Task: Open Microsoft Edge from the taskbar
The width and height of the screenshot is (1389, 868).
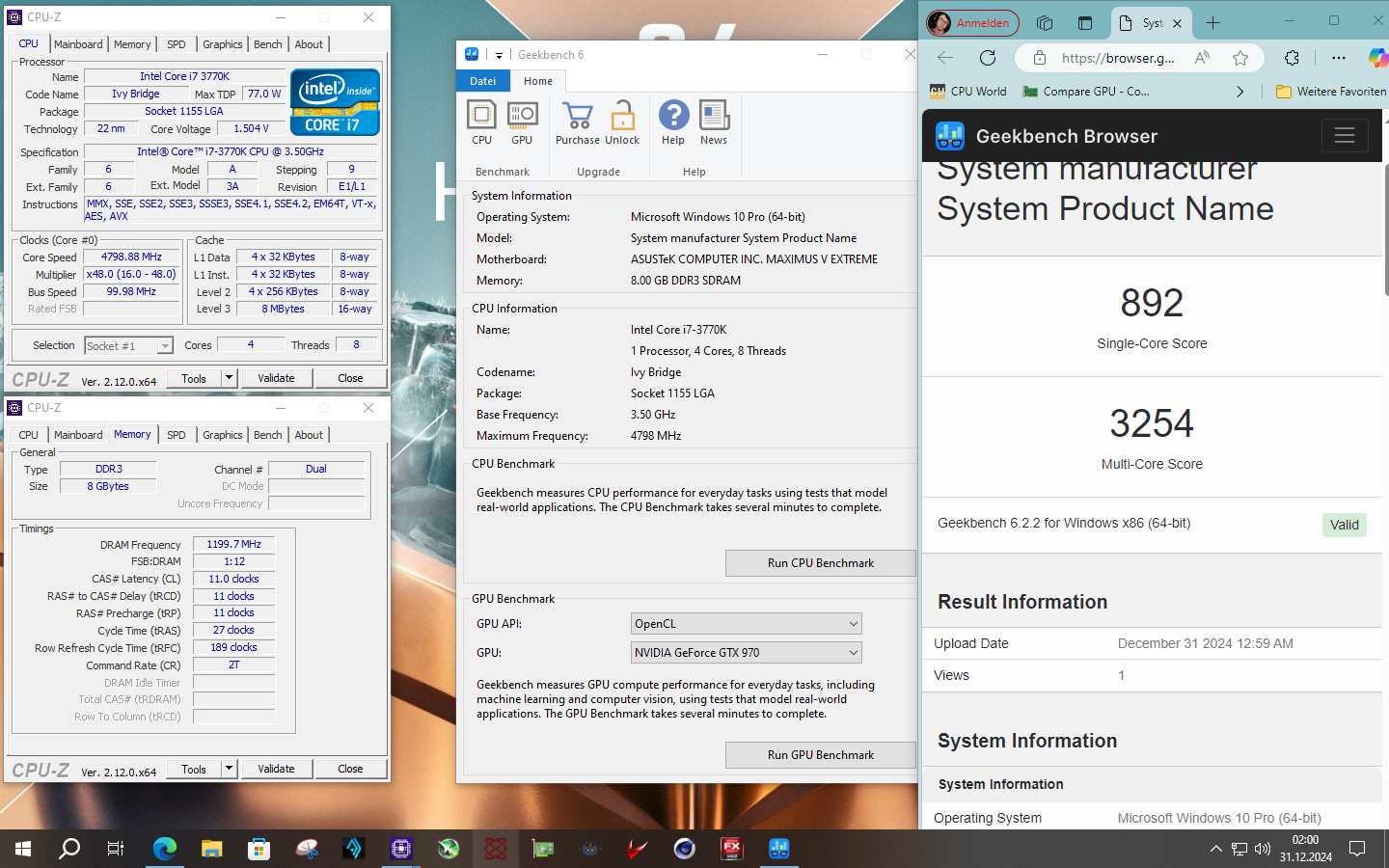Action: pos(164,849)
